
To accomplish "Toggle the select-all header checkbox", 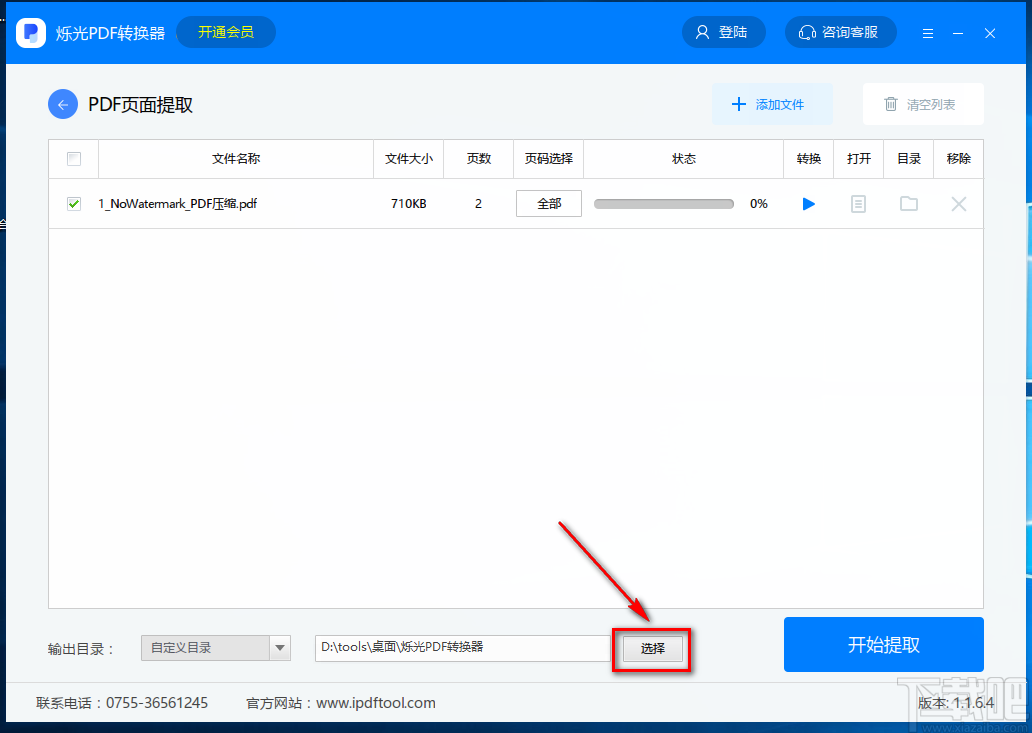I will [74, 159].
